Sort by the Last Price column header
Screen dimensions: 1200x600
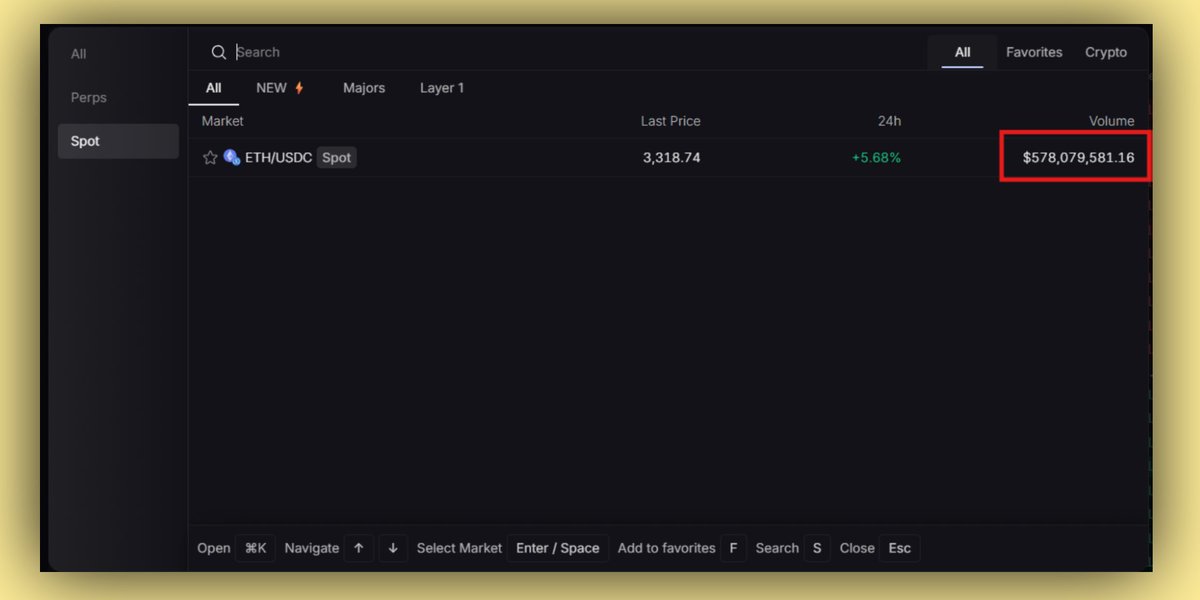pyautogui.click(x=671, y=121)
